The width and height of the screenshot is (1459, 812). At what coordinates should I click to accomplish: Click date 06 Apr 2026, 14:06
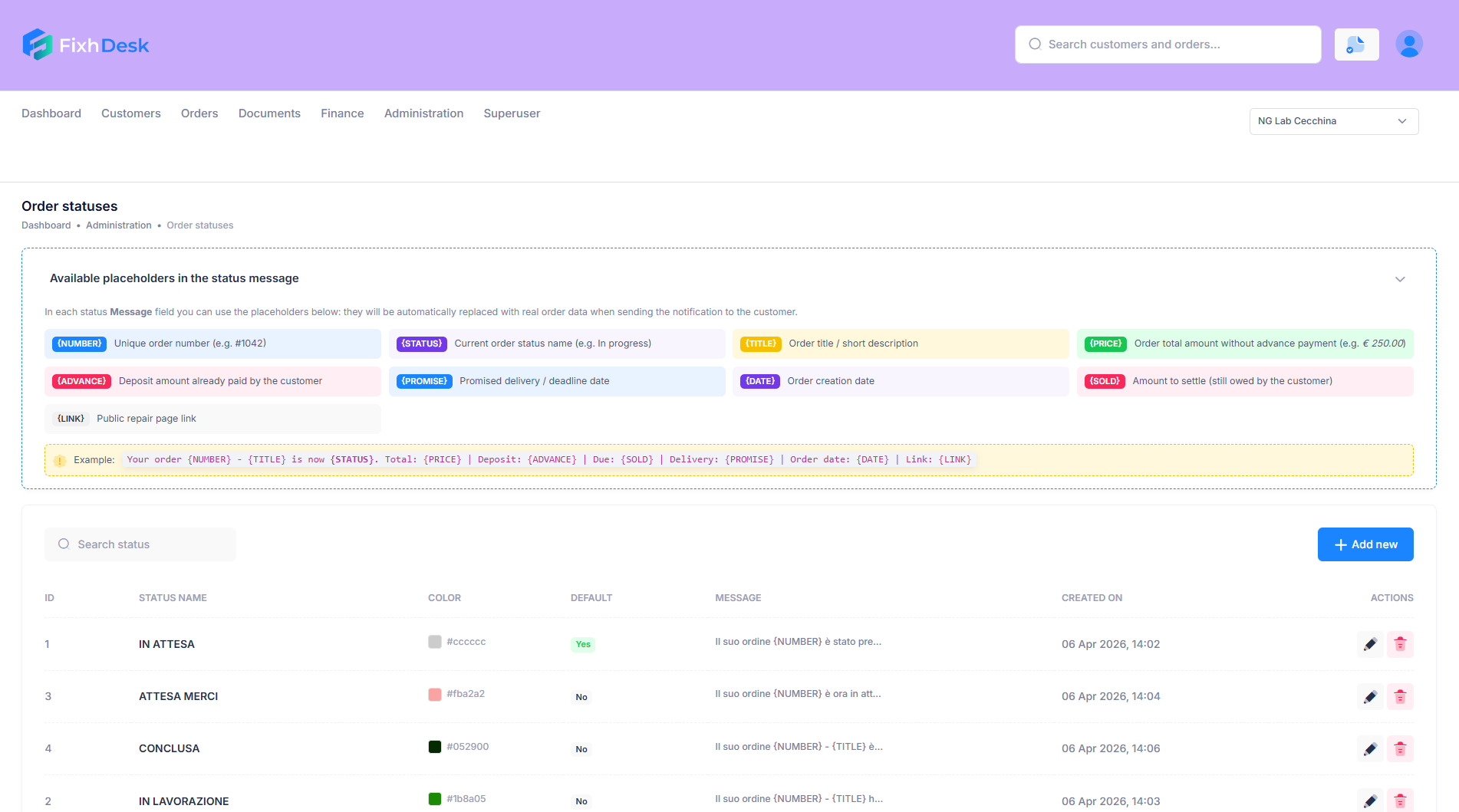pos(1111,748)
